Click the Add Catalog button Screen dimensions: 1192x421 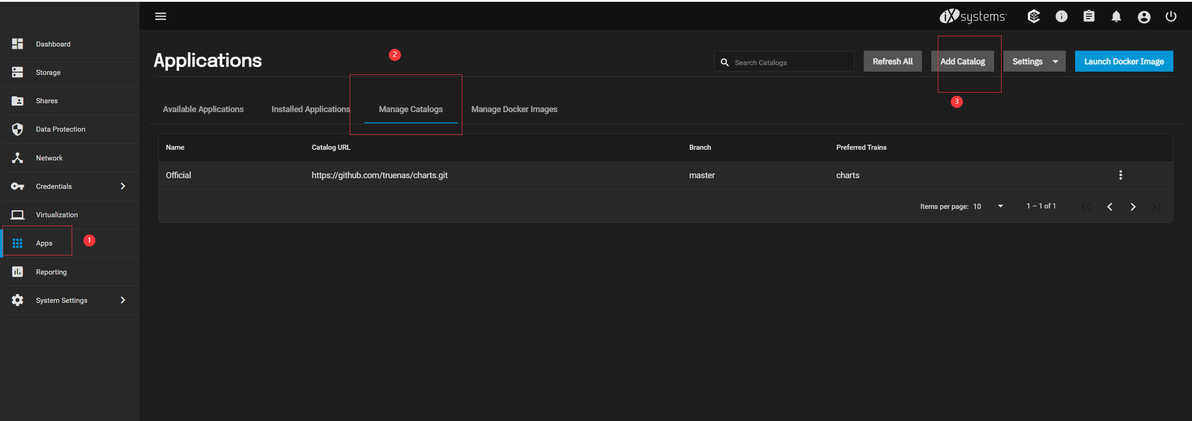click(x=962, y=62)
